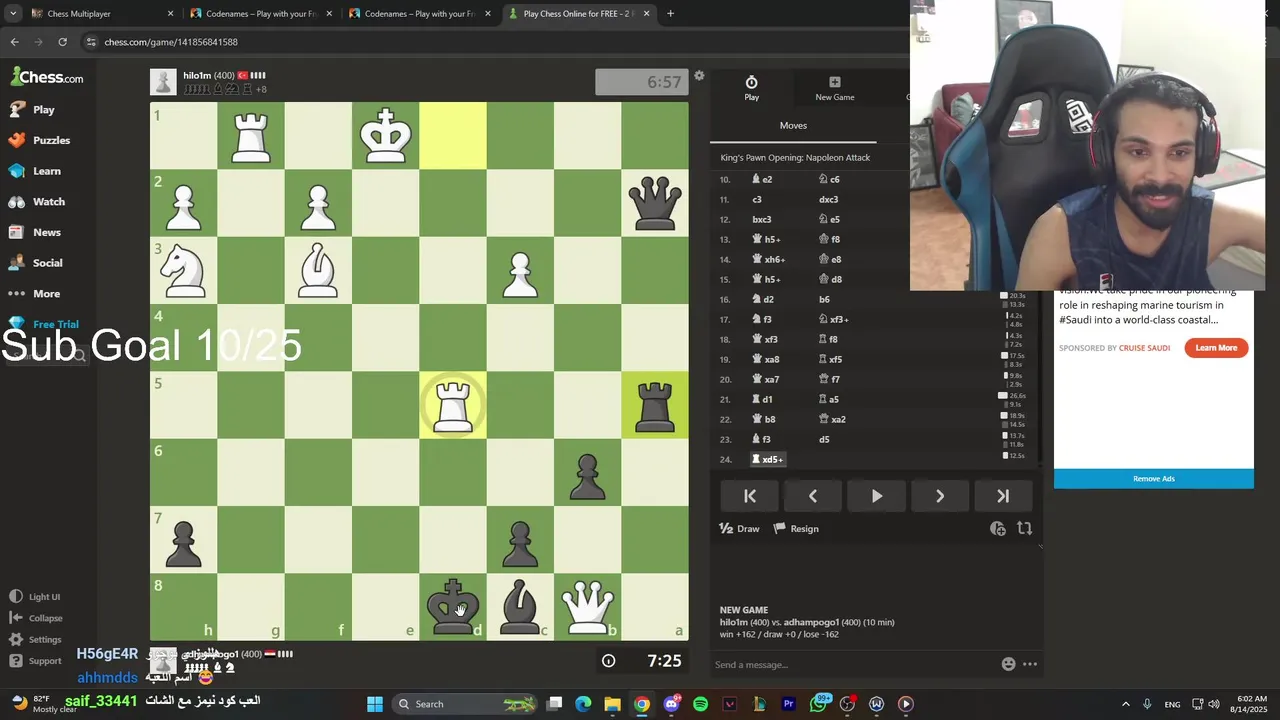Open the Social section

36,263
